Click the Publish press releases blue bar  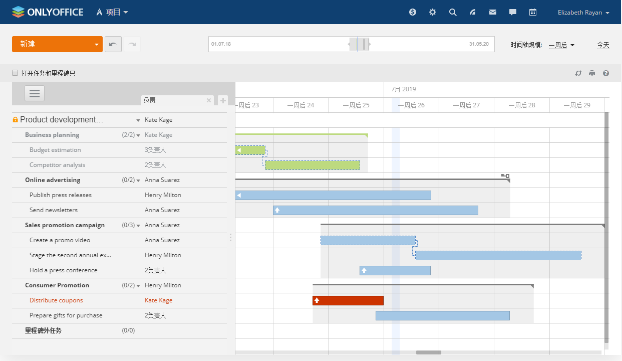point(333,195)
